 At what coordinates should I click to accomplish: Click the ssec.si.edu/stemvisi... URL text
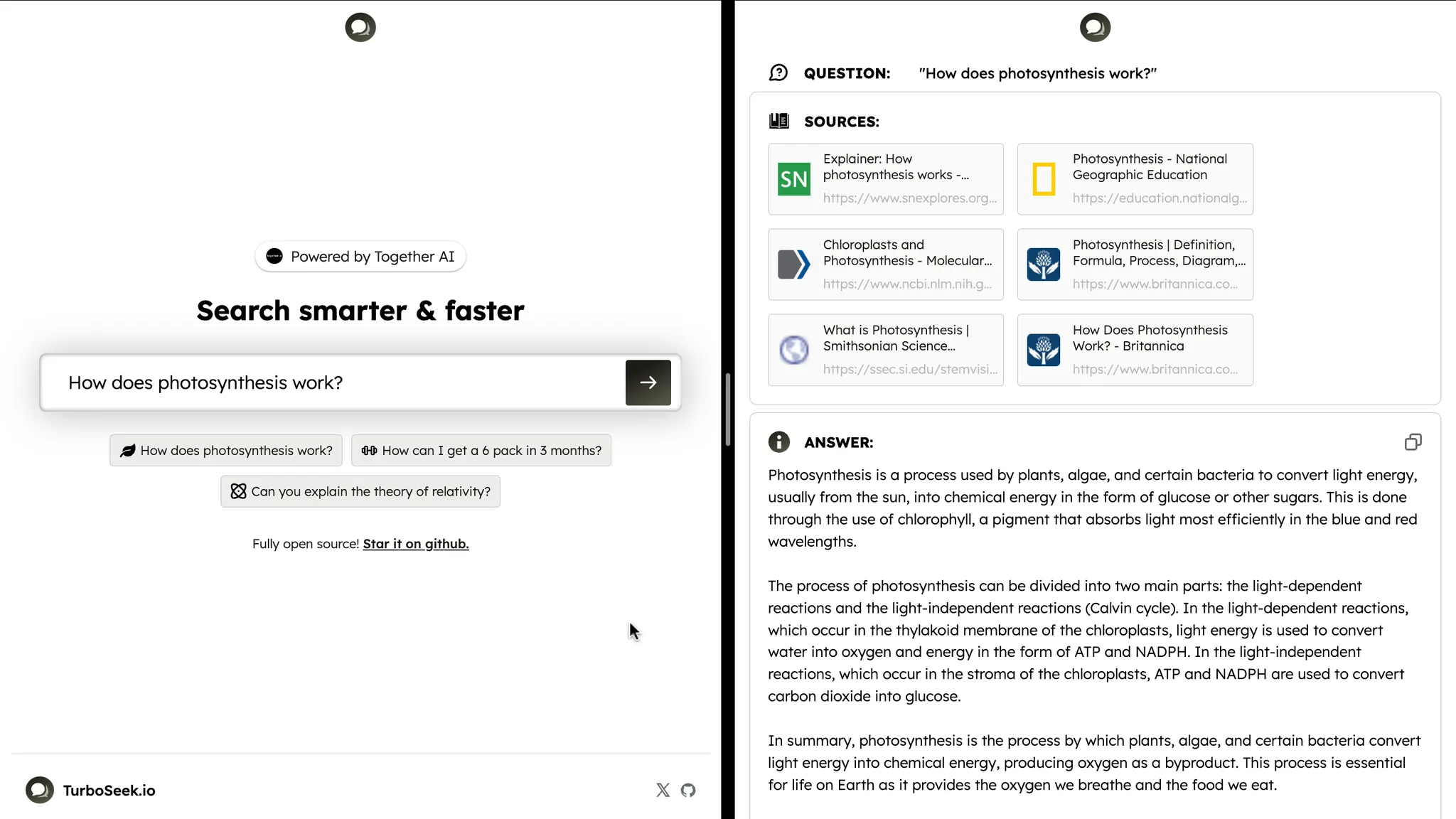click(910, 369)
